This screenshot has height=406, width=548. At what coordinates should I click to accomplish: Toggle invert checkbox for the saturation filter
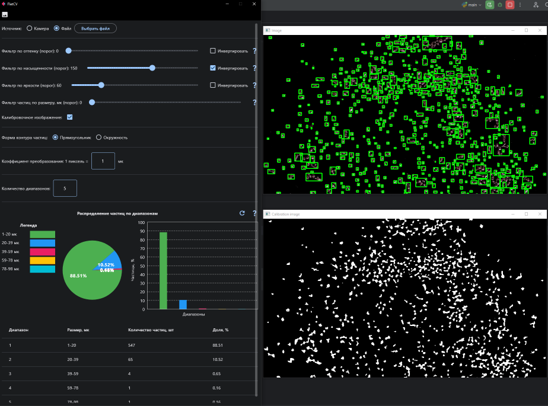point(213,68)
